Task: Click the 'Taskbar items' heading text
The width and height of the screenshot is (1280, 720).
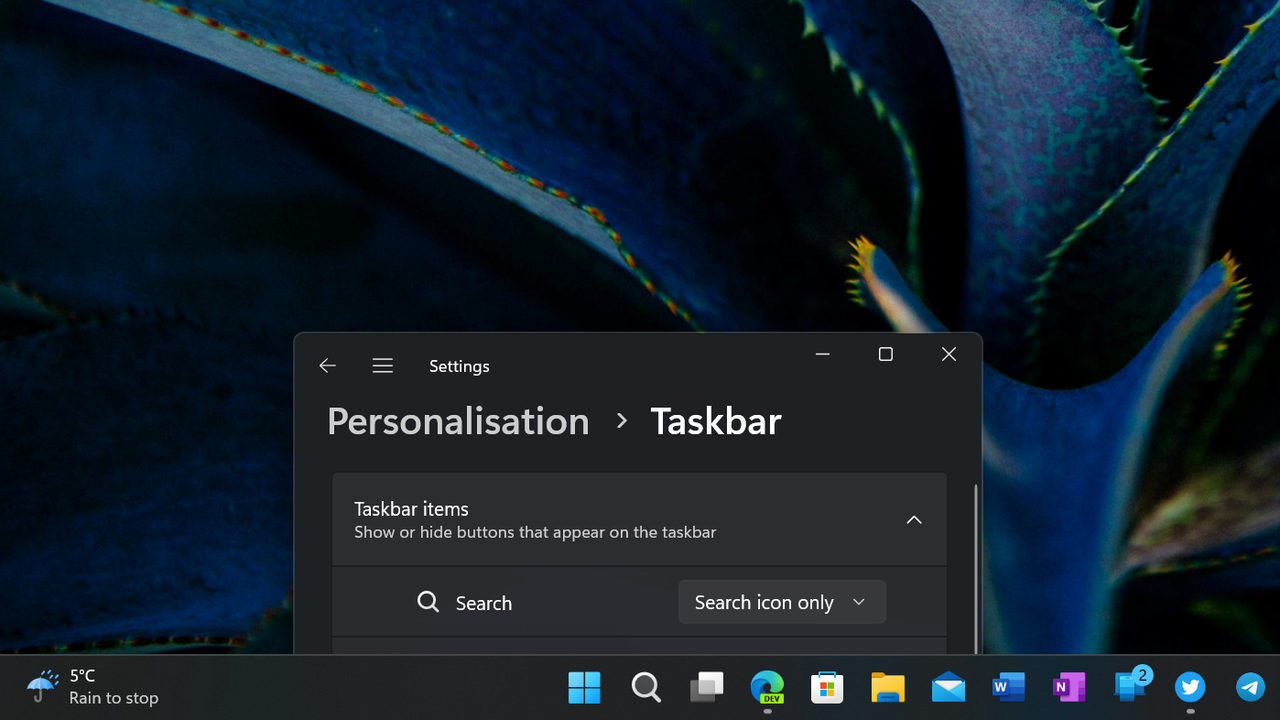Action: (x=411, y=509)
